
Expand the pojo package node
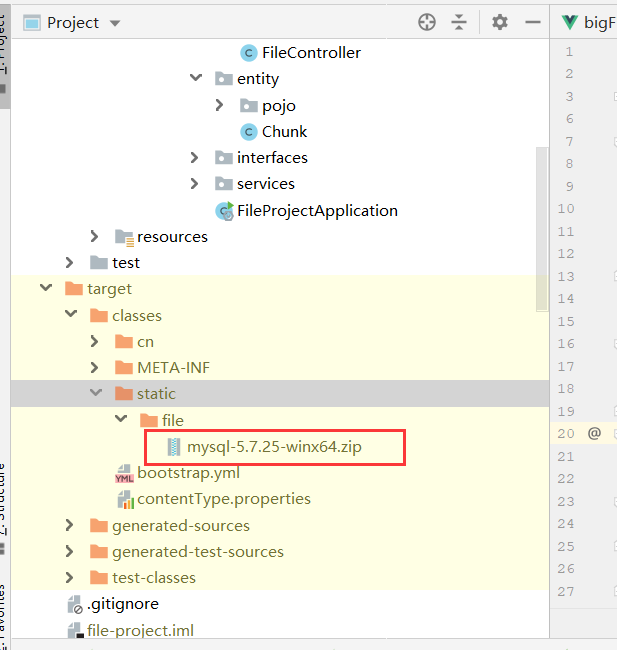pyautogui.click(x=219, y=105)
